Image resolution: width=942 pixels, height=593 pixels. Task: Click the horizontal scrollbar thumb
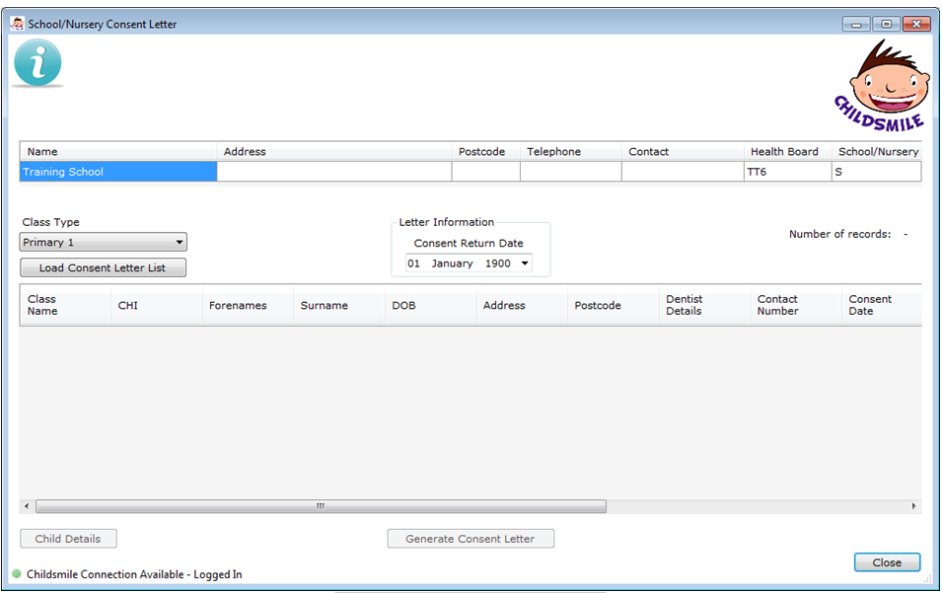tap(320, 507)
